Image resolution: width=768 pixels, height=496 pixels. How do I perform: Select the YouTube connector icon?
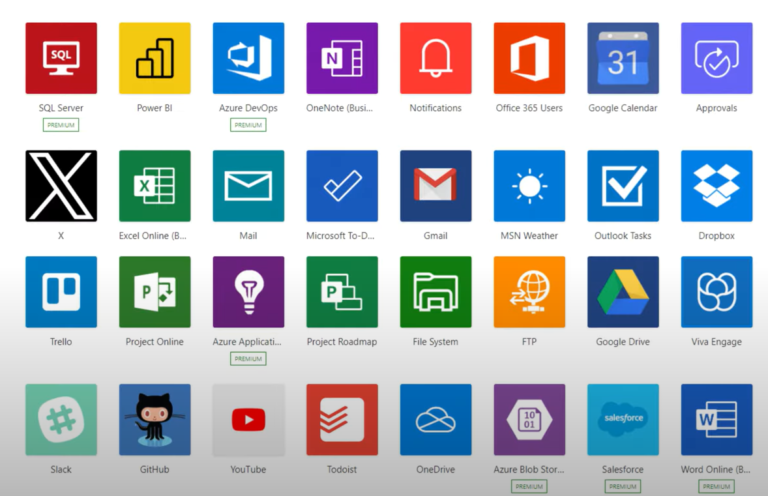click(x=248, y=420)
